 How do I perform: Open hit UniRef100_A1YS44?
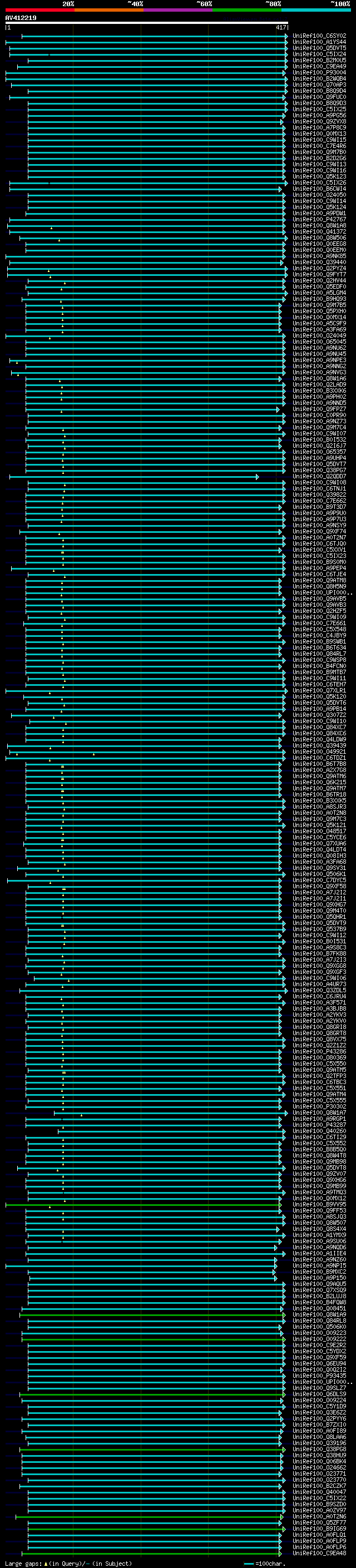(x=319, y=42)
